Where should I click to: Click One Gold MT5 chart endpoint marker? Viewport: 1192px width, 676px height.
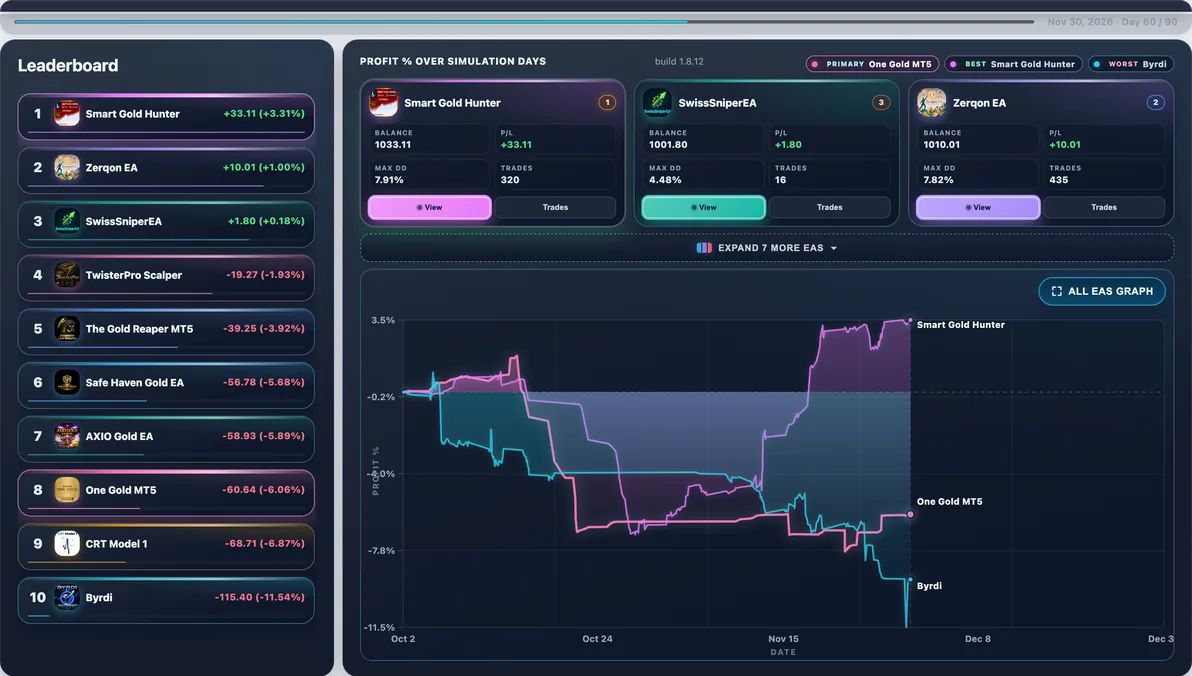pyautogui.click(x=910, y=515)
